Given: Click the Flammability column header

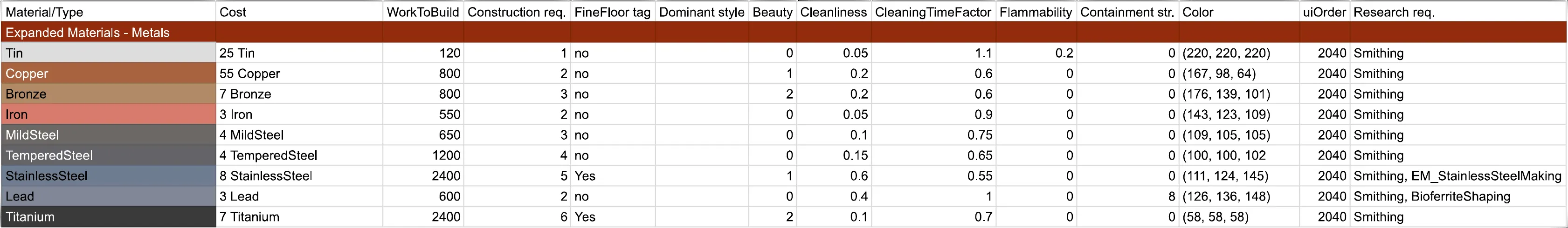Looking at the screenshot, I should click(1036, 12).
